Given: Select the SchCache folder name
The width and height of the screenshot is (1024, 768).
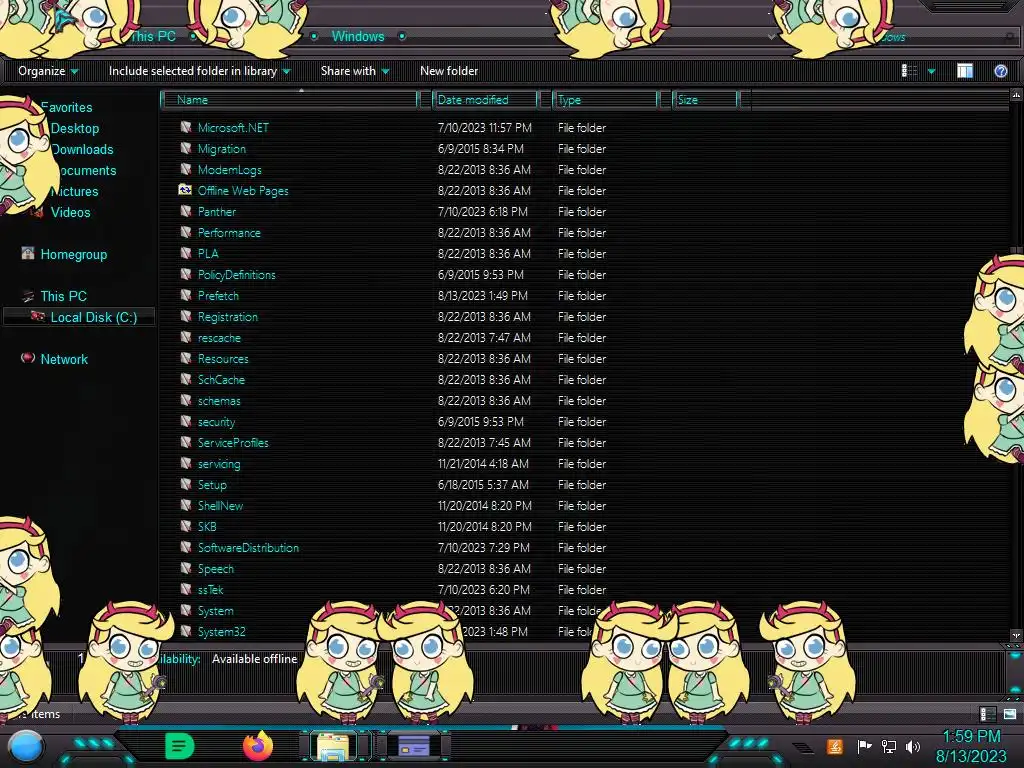Looking at the screenshot, I should (x=221, y=379).
